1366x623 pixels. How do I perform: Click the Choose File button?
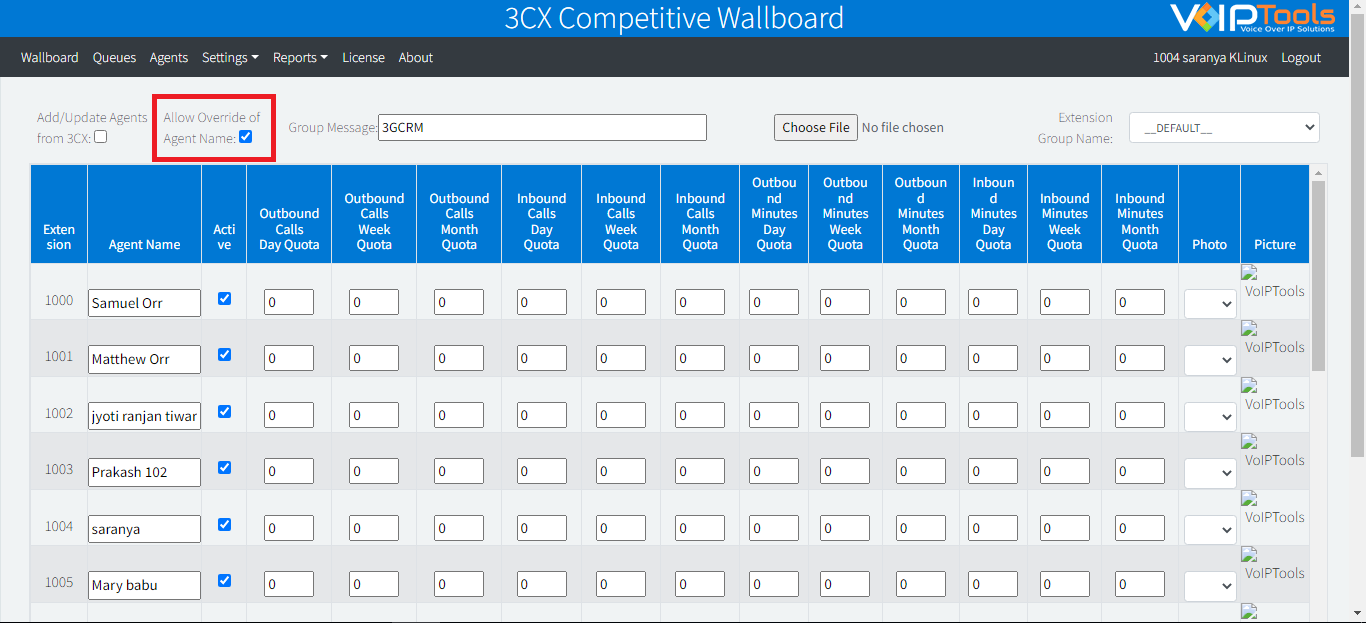pos(816,127)
